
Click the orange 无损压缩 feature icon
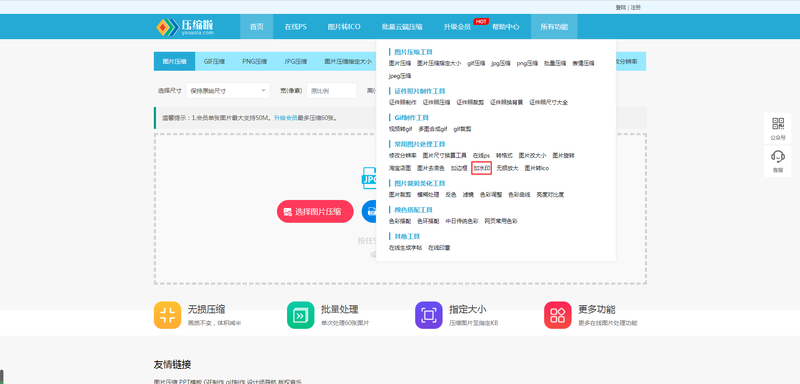[x=167, y=315]
